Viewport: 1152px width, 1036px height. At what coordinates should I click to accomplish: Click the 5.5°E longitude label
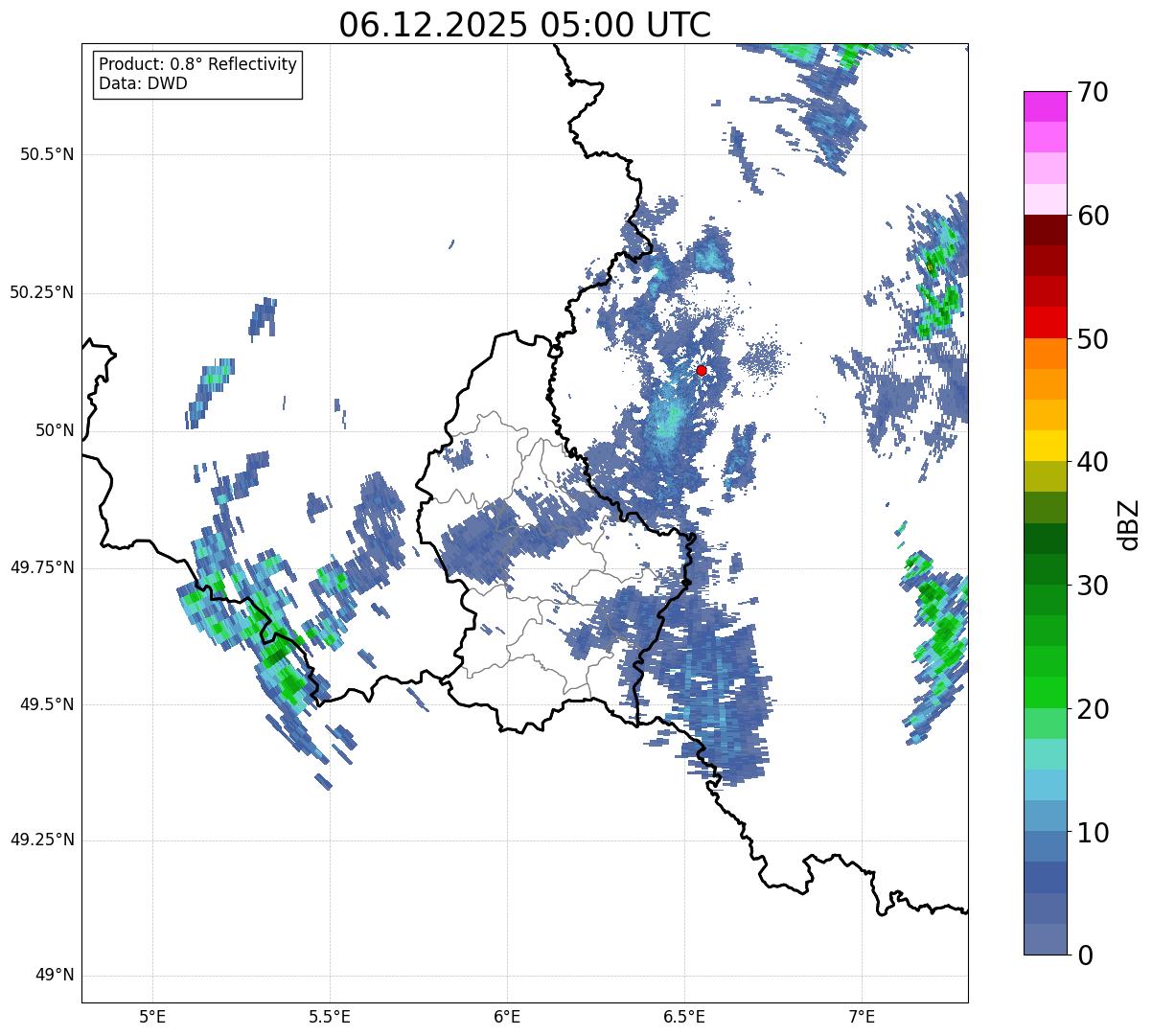point(330,1016)
